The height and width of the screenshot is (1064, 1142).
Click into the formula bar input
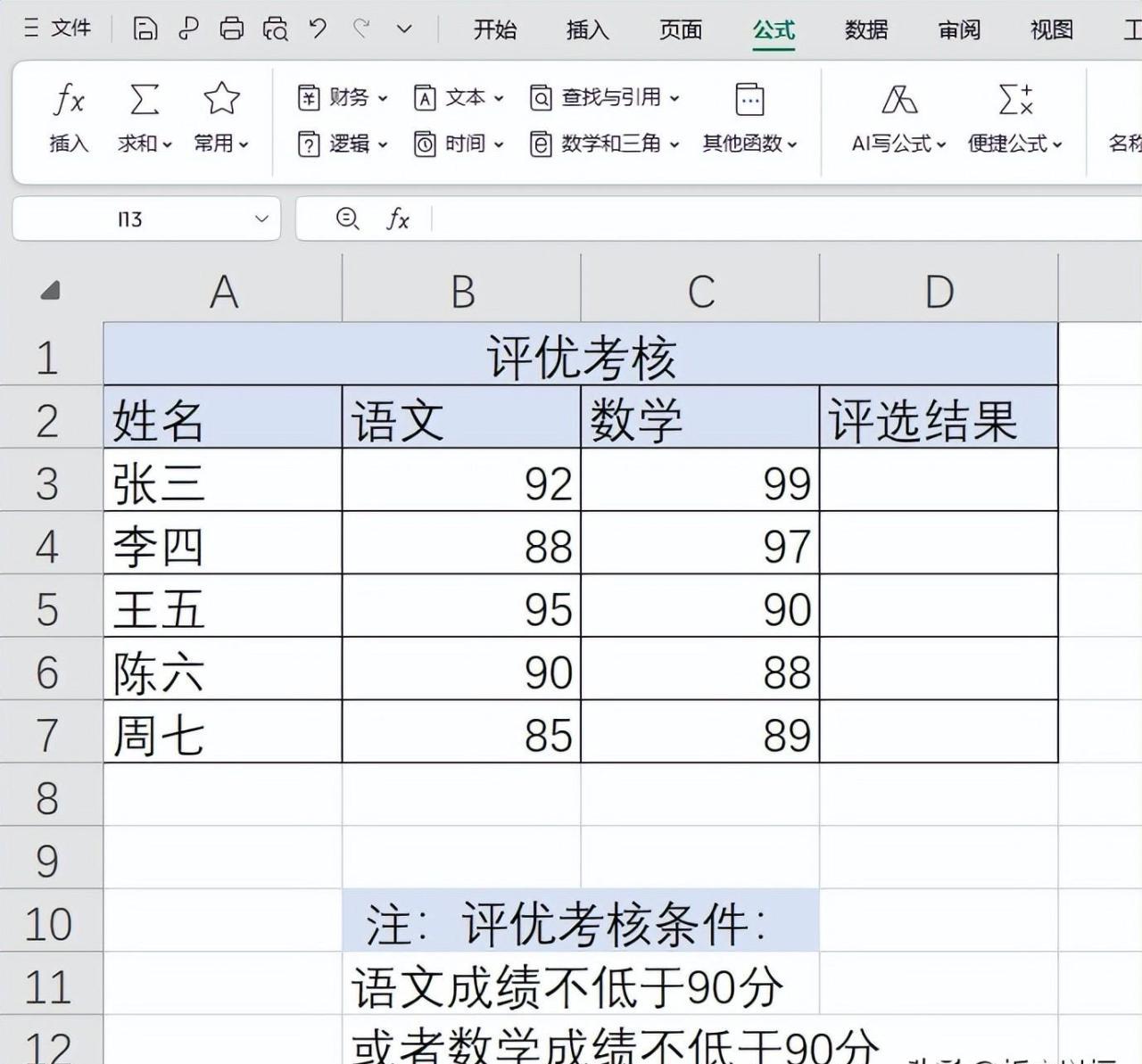pos(785,219)
